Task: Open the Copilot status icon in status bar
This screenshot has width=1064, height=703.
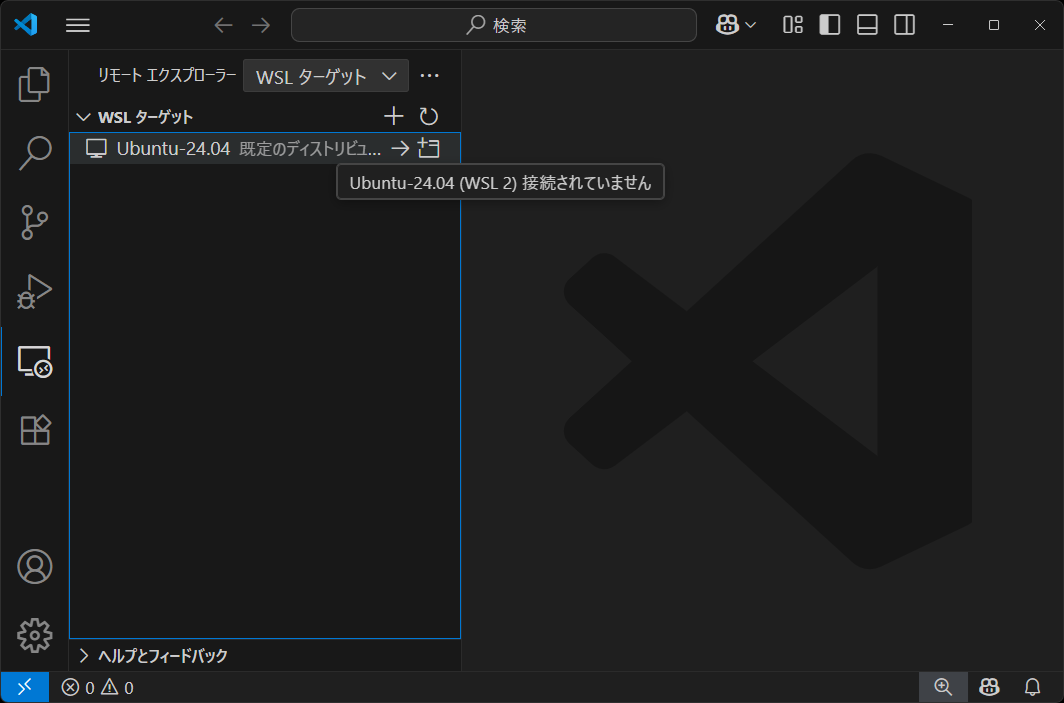Action: pyautogui.click(x=989, y=687)
